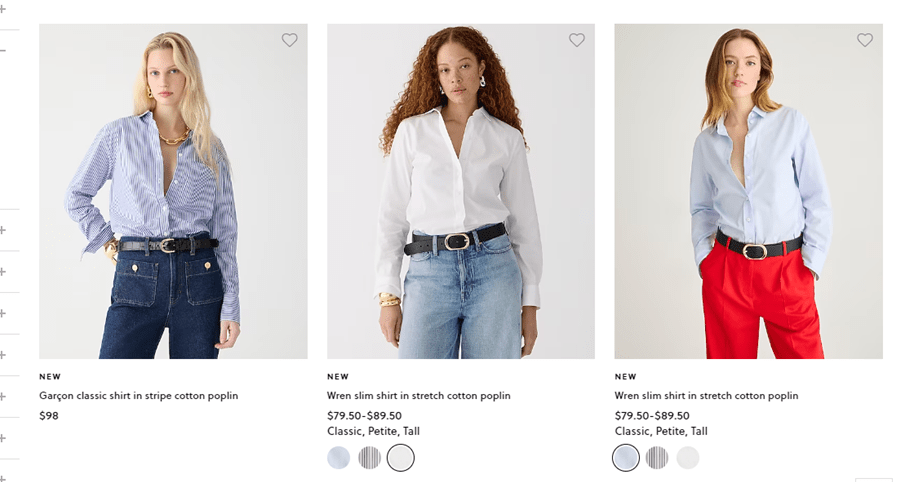Collapse the open filter using minus icon
The image size is (899, 482).
[x=3, y=50]
